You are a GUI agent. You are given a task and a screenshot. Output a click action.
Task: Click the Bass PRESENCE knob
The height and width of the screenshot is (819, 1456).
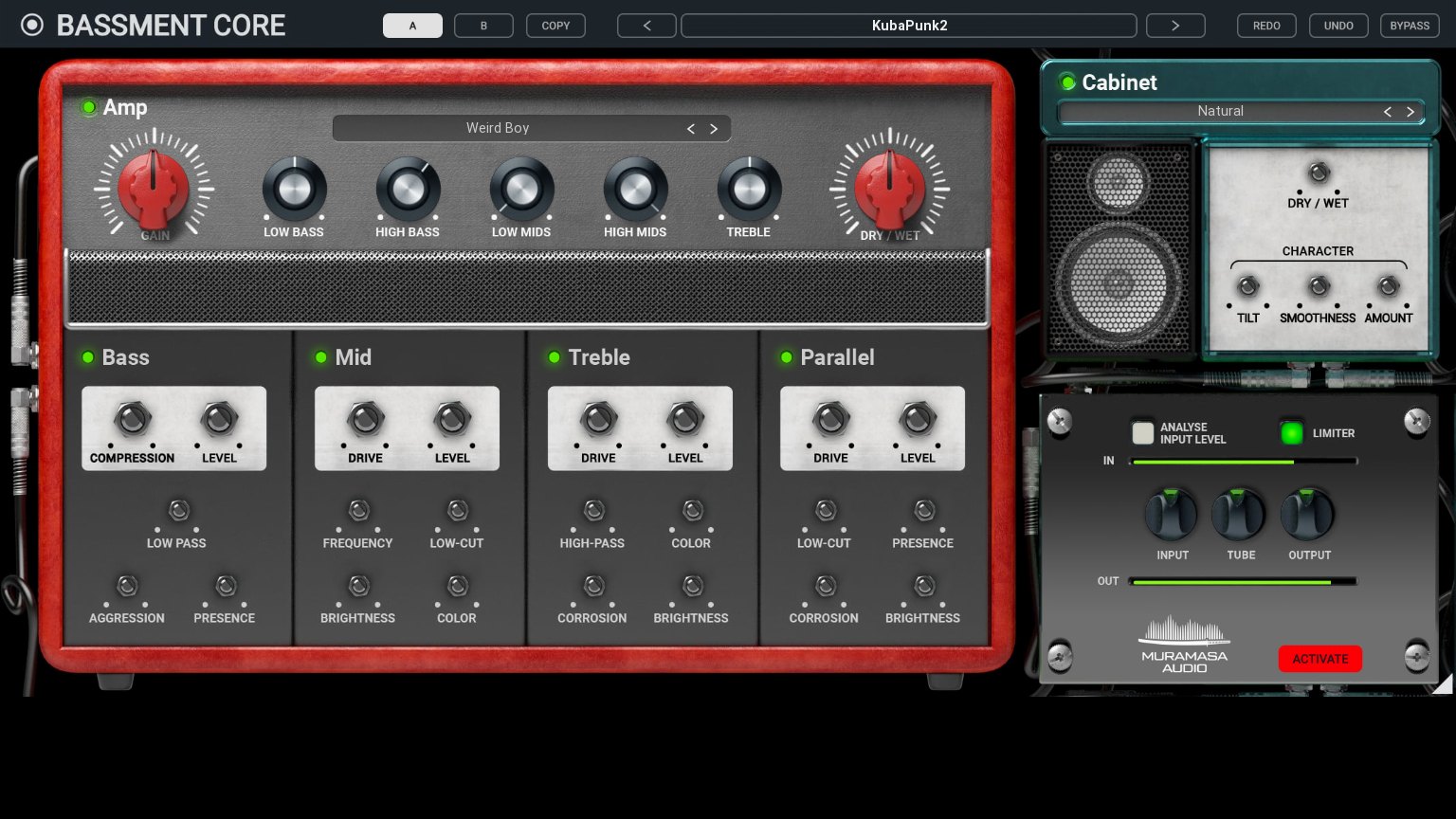(225, 586)
